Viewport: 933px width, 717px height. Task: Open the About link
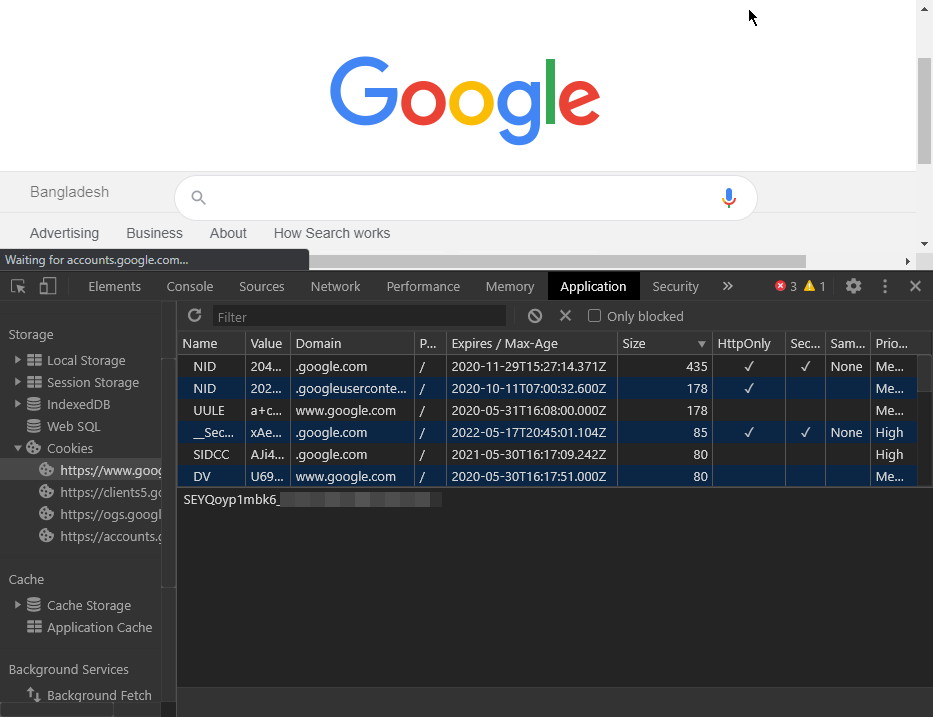(228, 233)
